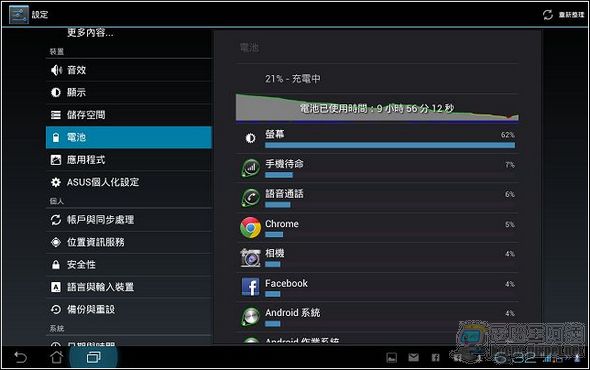Screen dimensions: 590x370
Task: Open the 應用程式 apps settings
Action: click(x=129, y=160)
